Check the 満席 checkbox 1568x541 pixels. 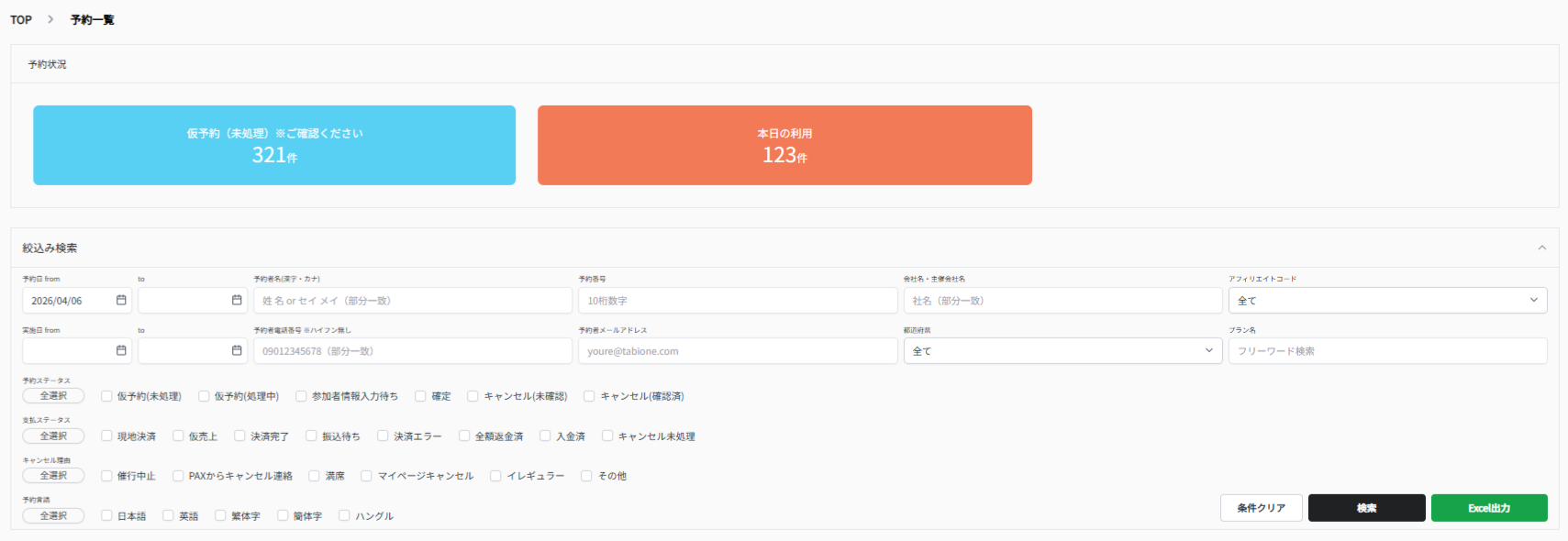click(x=314, y=476)
